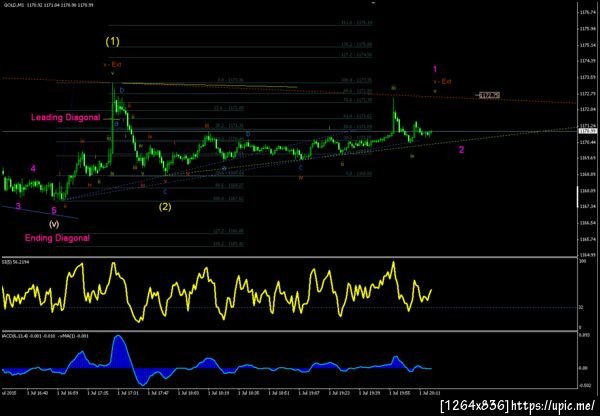
Task: Click the "Leading Diagonal" pink annotation
Action: click(x=65, y=117)
